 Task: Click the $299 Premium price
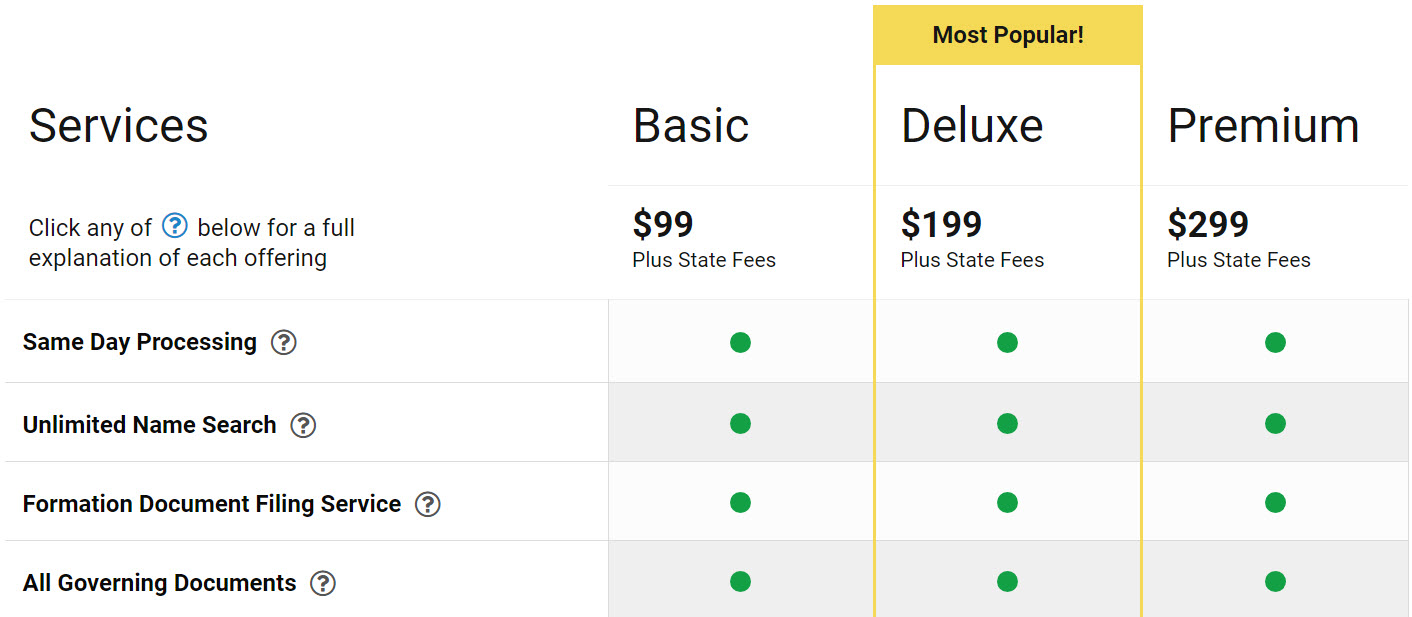pyautogui.click(x=1208, y=224)
